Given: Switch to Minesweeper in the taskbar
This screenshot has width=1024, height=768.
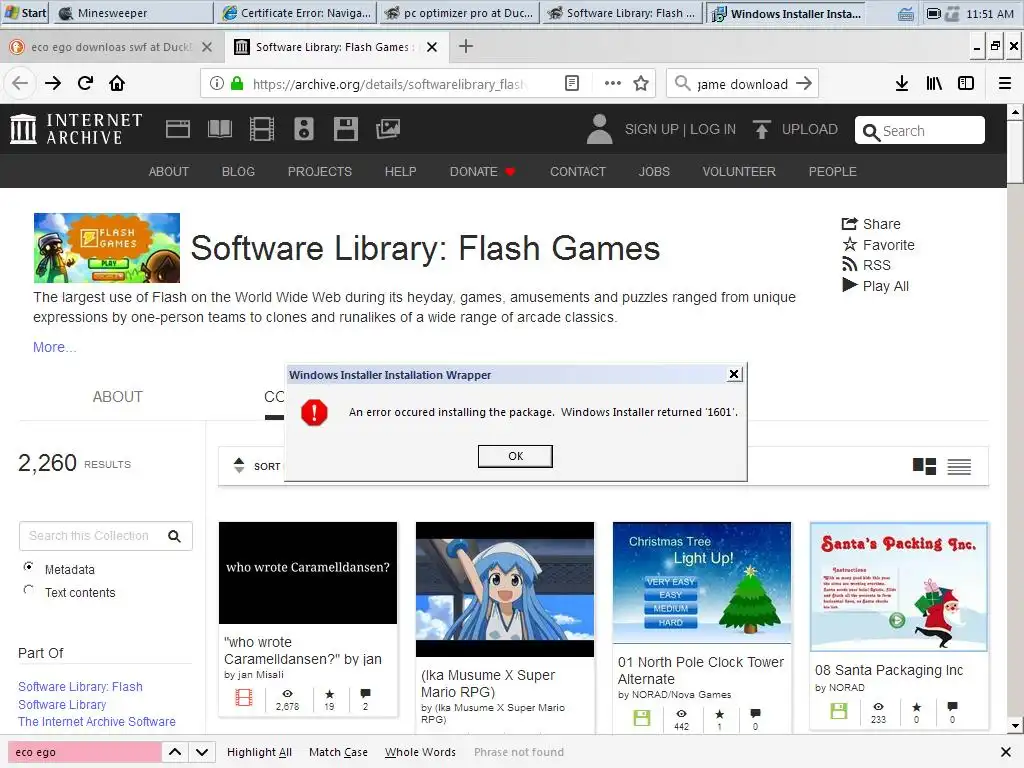Looking at the screenshot, I should pyautogui.click(x=133, y=12).
